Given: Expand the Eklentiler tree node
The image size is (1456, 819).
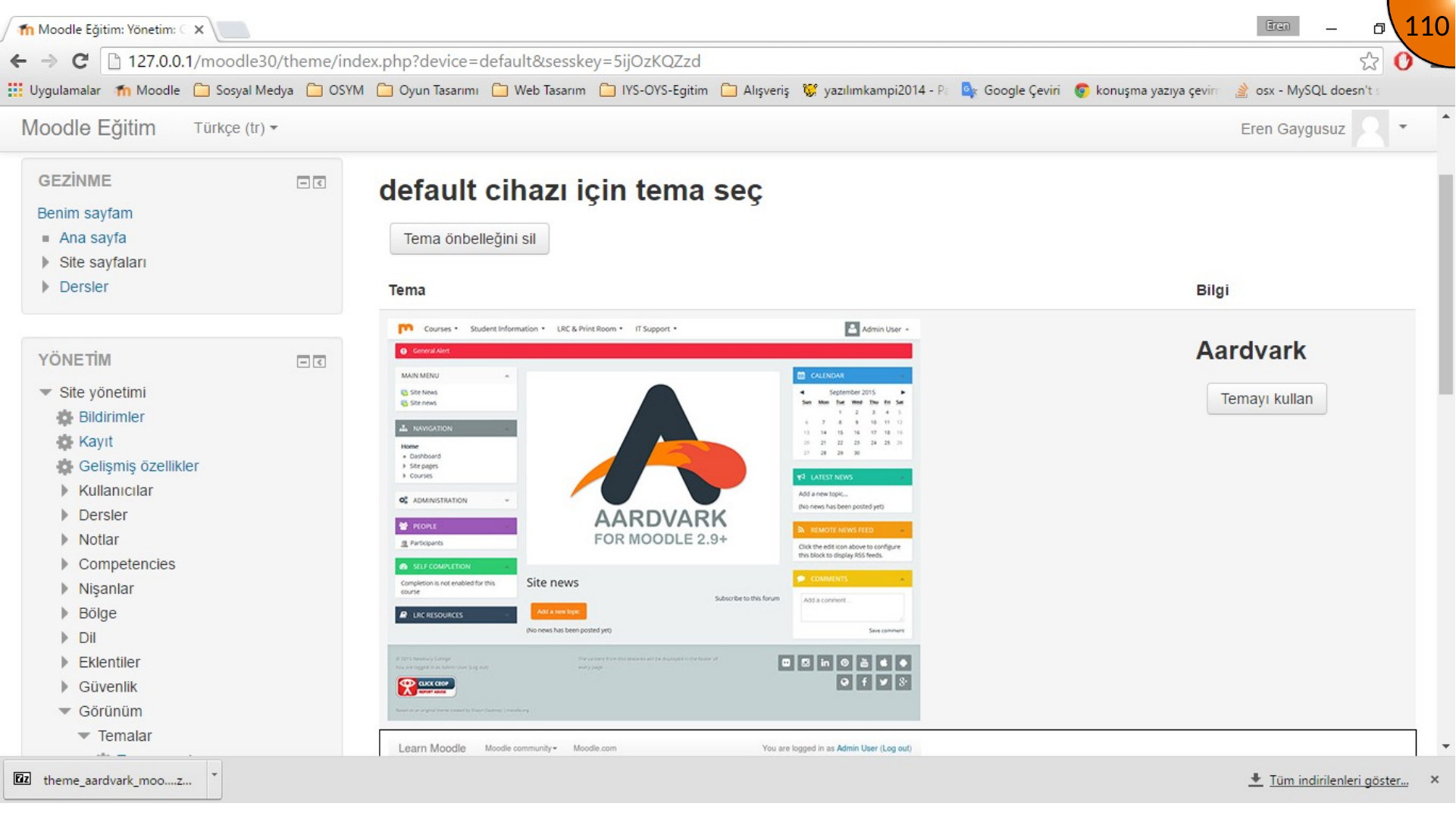Looking at the screenshot, I should click(65, 663).
